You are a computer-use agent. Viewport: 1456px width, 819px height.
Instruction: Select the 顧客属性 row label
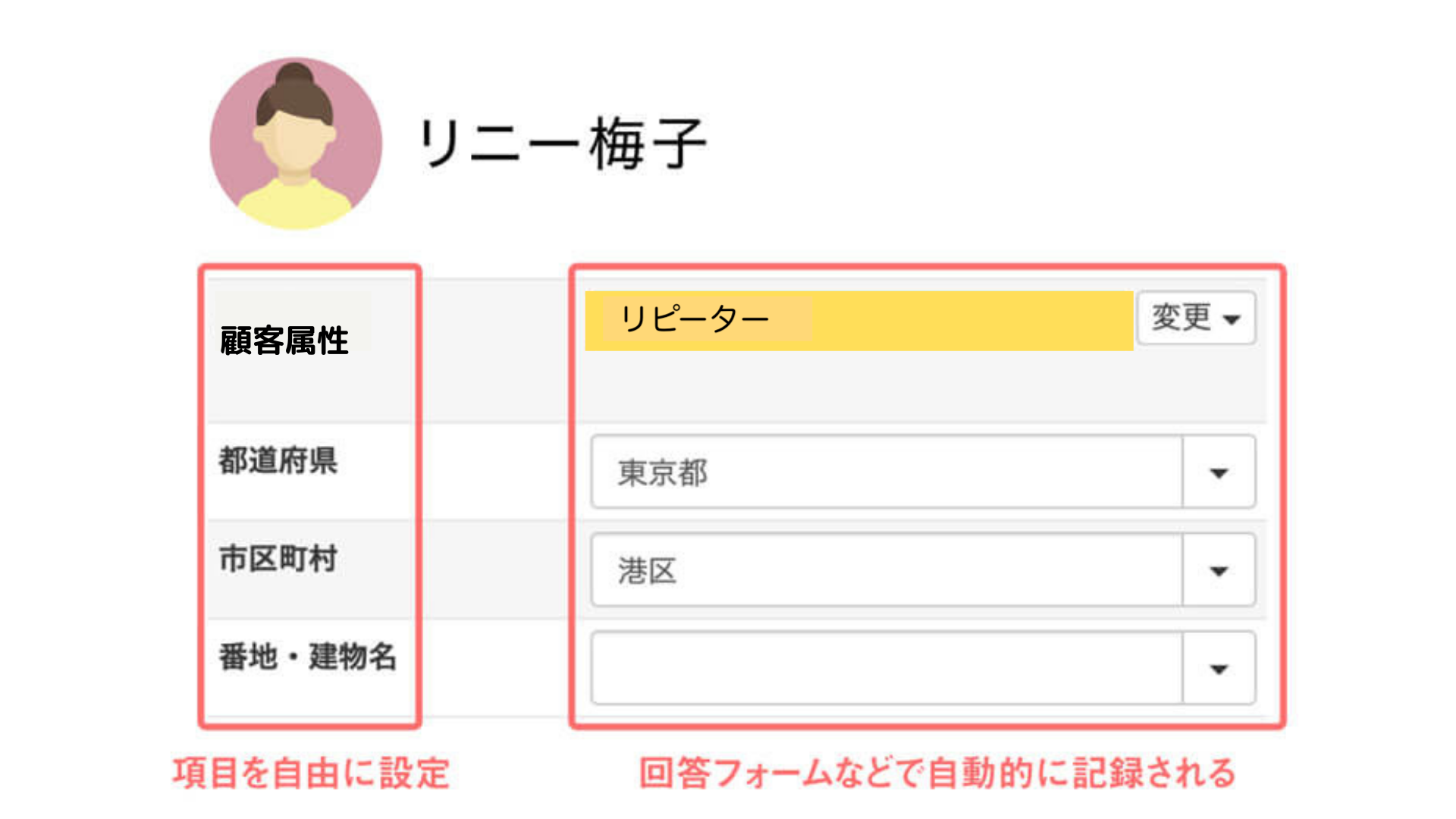(284, 340)
